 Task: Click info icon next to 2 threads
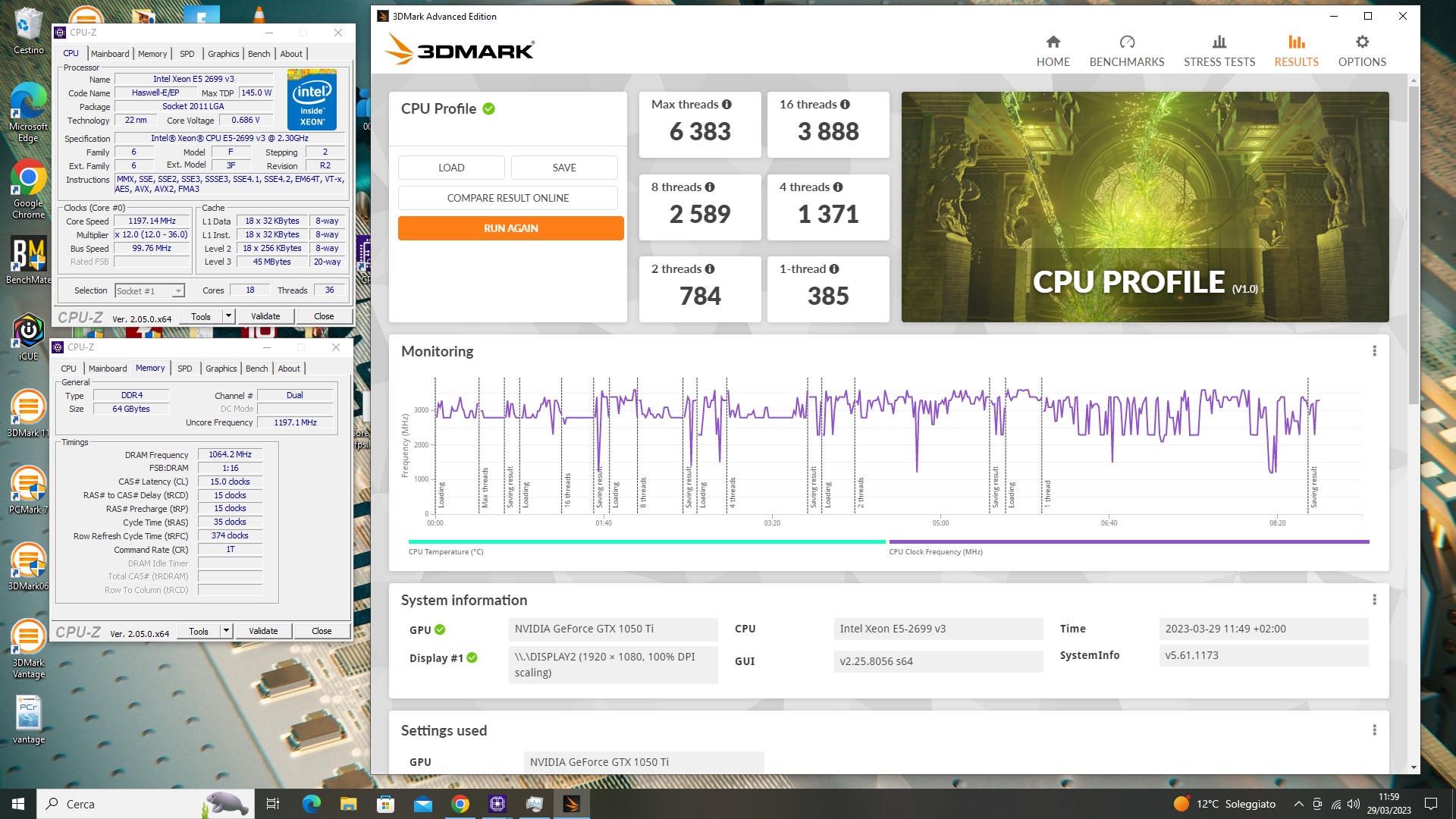pos(710,269)
